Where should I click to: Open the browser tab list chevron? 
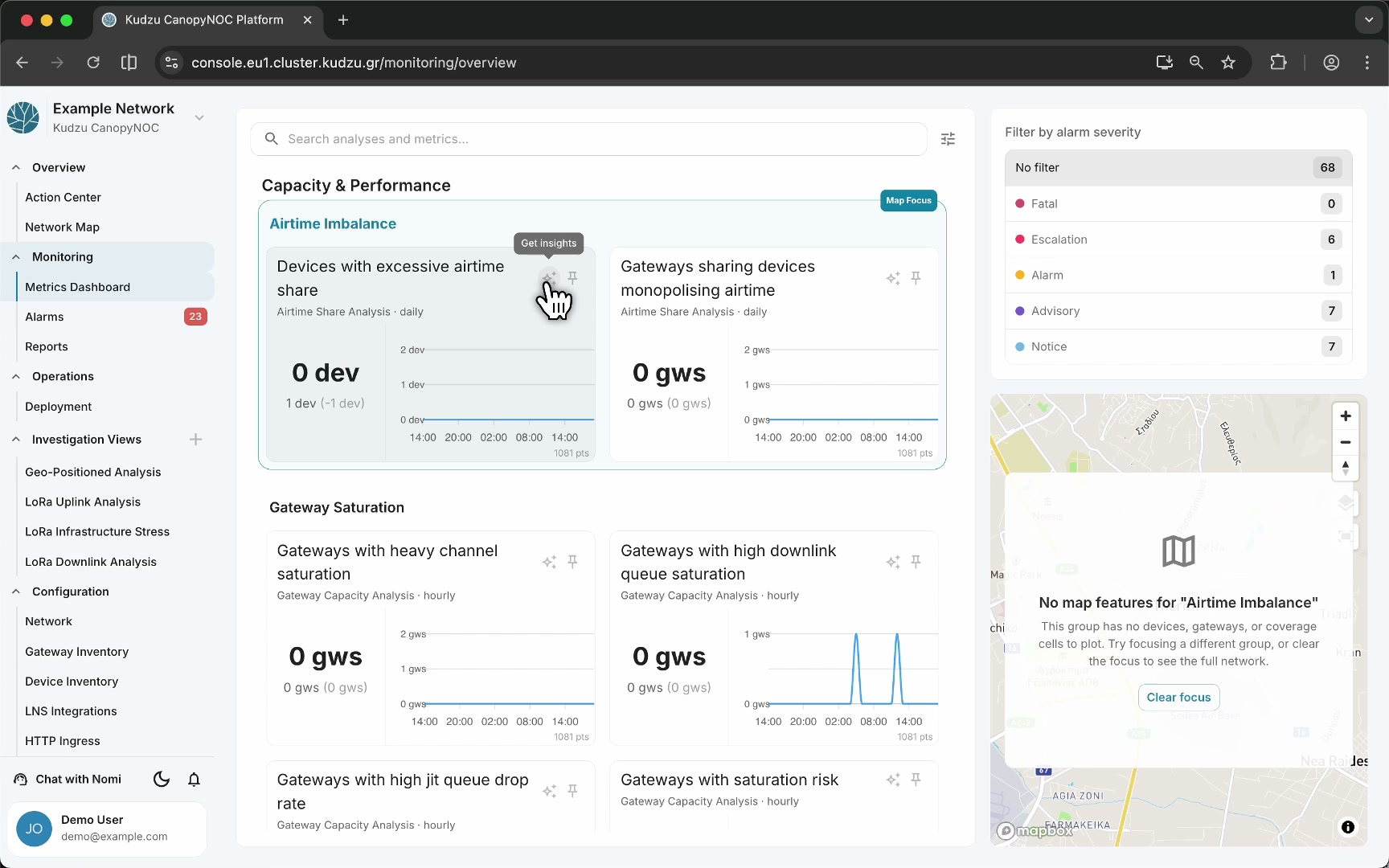tap(1368, 20)
